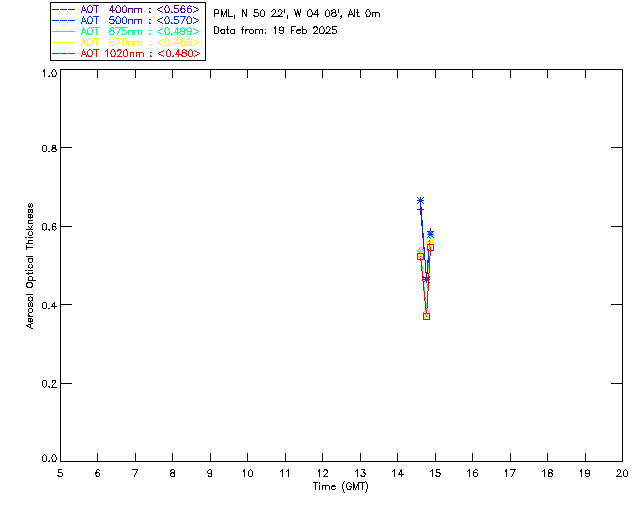Click the y-axis tick label 0.6
This screenshot has width=640, height=512.
[x=49, y=227]
